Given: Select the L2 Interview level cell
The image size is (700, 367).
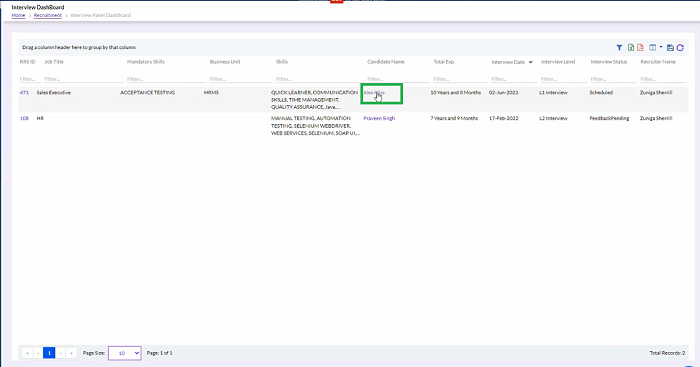Looking at the screenshot, I should point(553,118).
